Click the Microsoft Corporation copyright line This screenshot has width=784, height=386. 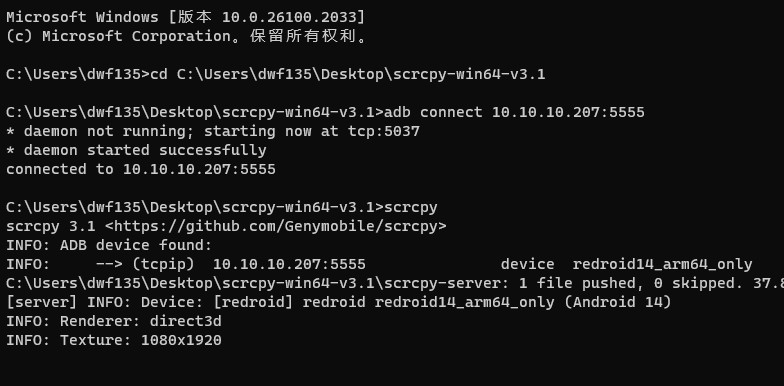coord(188,36)
